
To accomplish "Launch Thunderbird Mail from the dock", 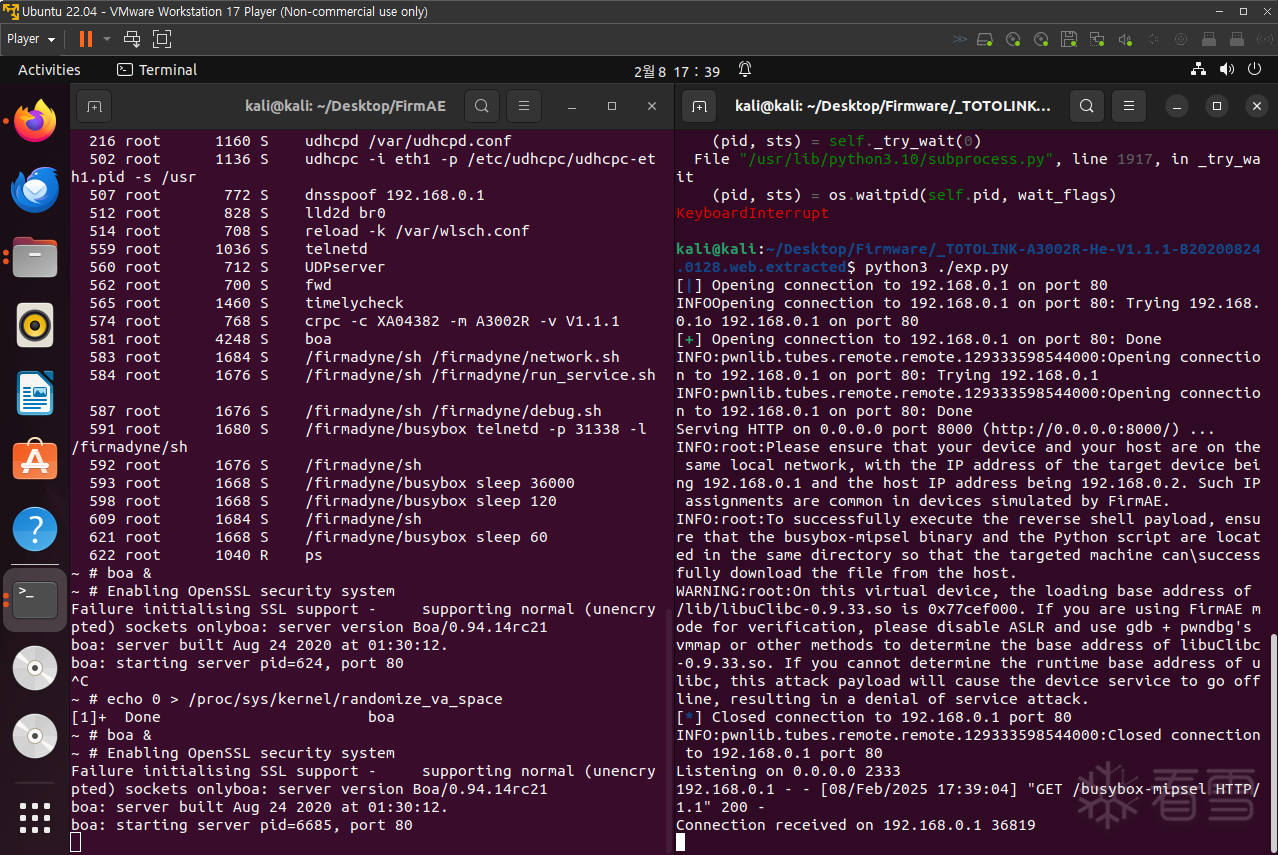I will pyautogui.click(x=35, y=190).
